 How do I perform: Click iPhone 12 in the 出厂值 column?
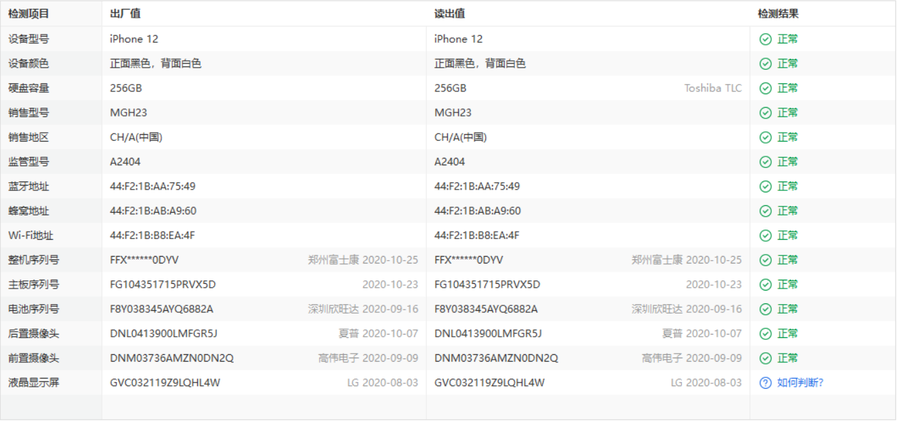(134, 39)
